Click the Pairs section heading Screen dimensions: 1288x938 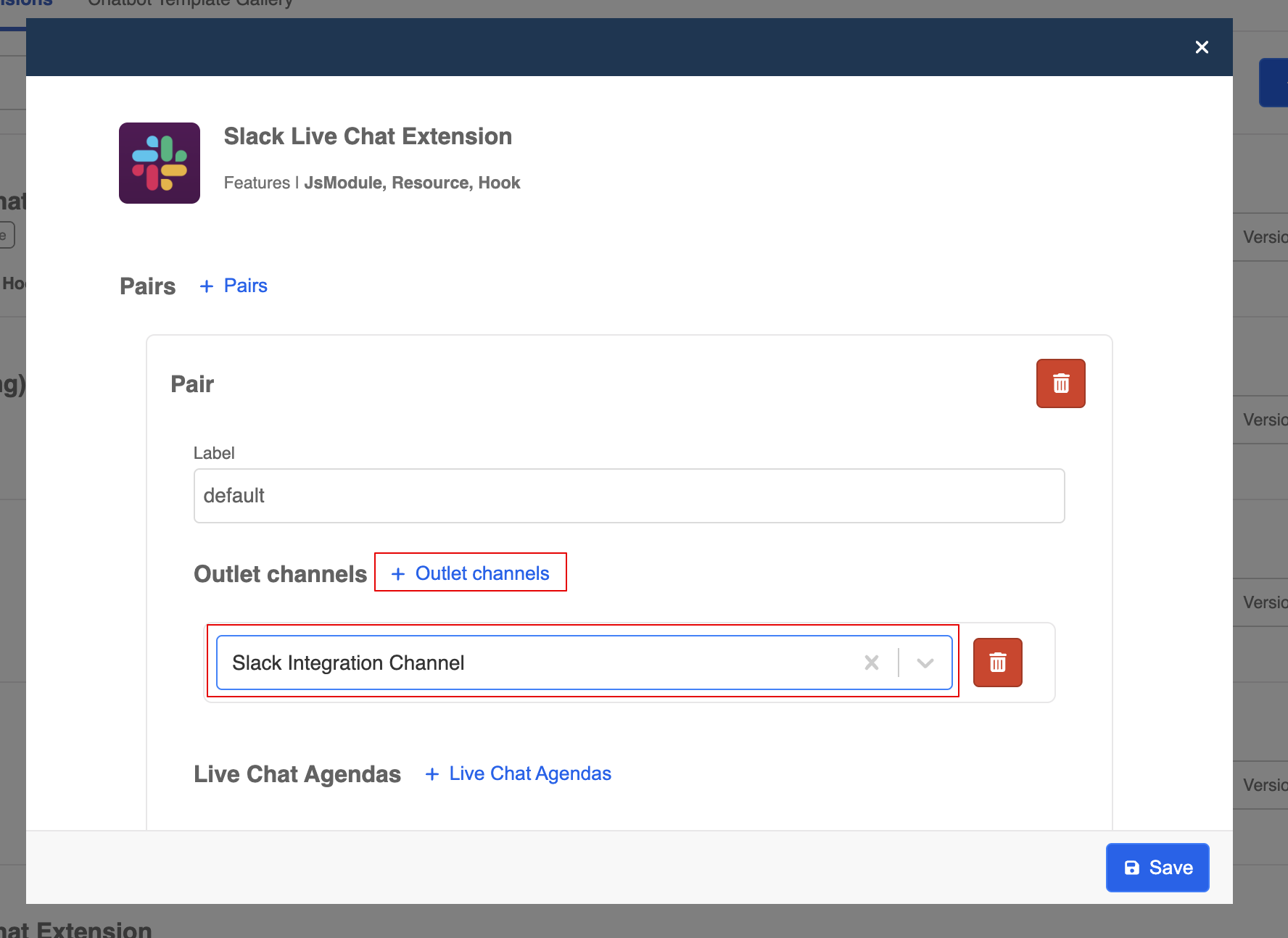148,286
